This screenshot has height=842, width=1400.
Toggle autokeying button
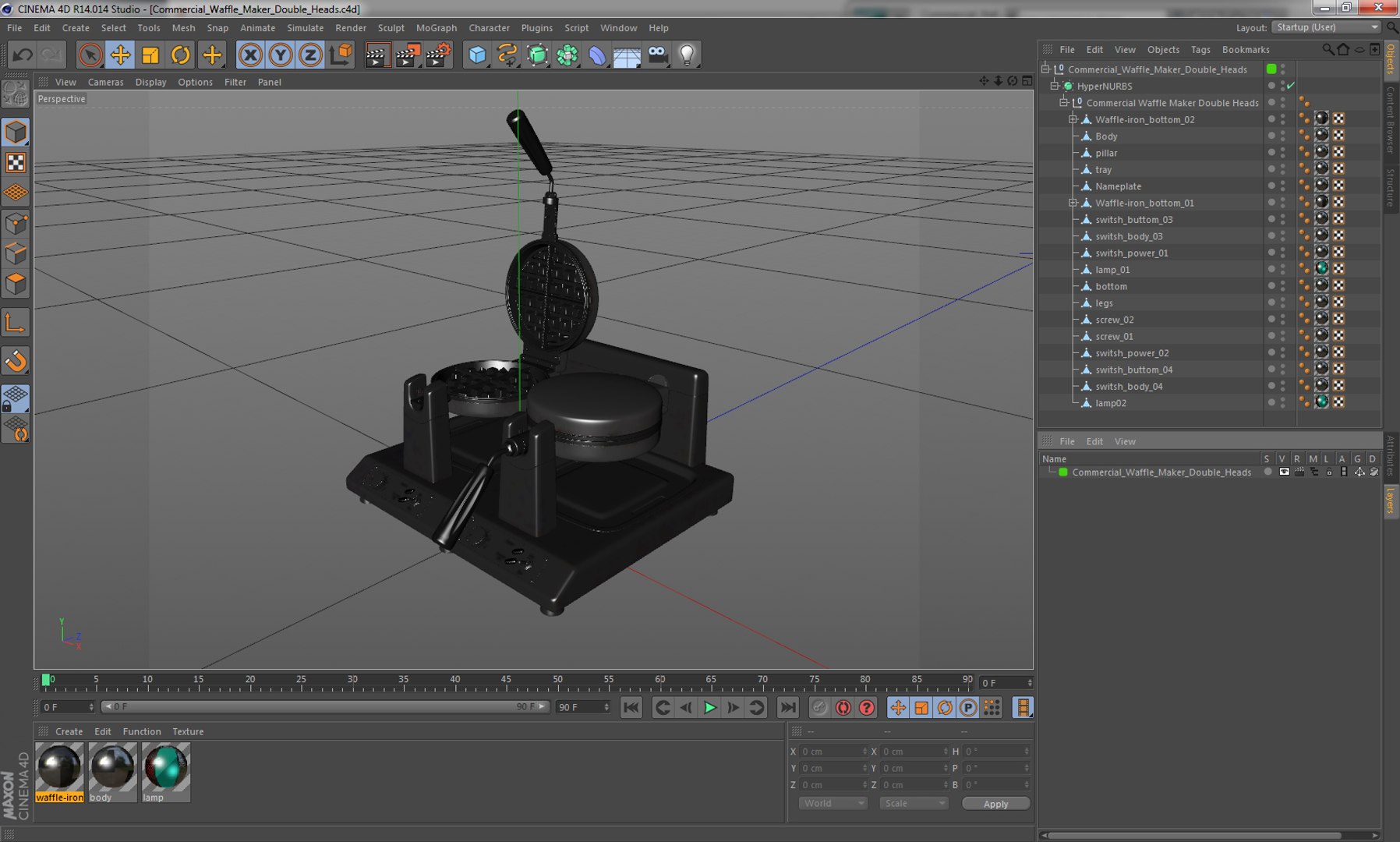click(x=843, y=707)
